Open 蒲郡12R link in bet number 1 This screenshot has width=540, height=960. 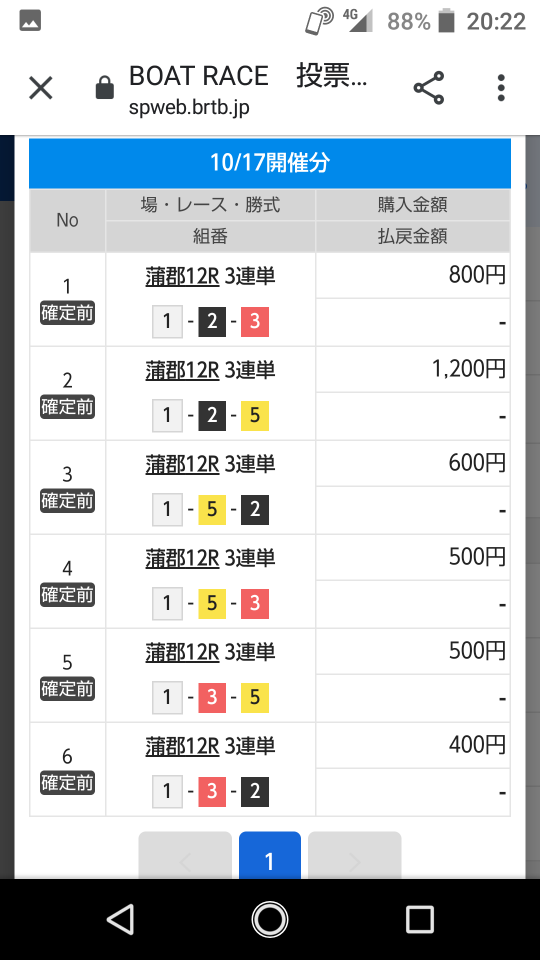[x=182, y=277]
